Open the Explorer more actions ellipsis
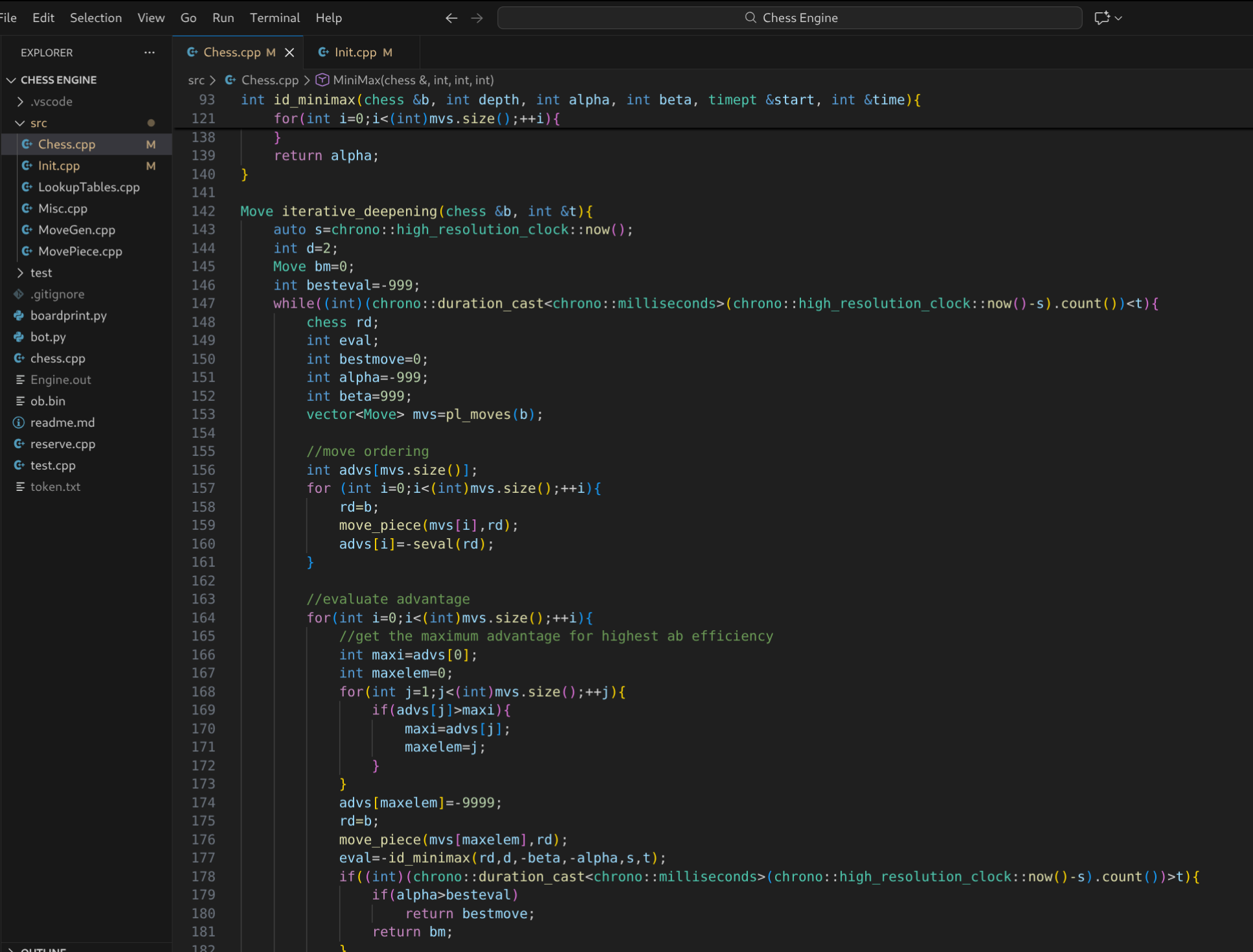The width and height of the screenshot is (1253, 952). pyautogui.click(x=150, y=52)
